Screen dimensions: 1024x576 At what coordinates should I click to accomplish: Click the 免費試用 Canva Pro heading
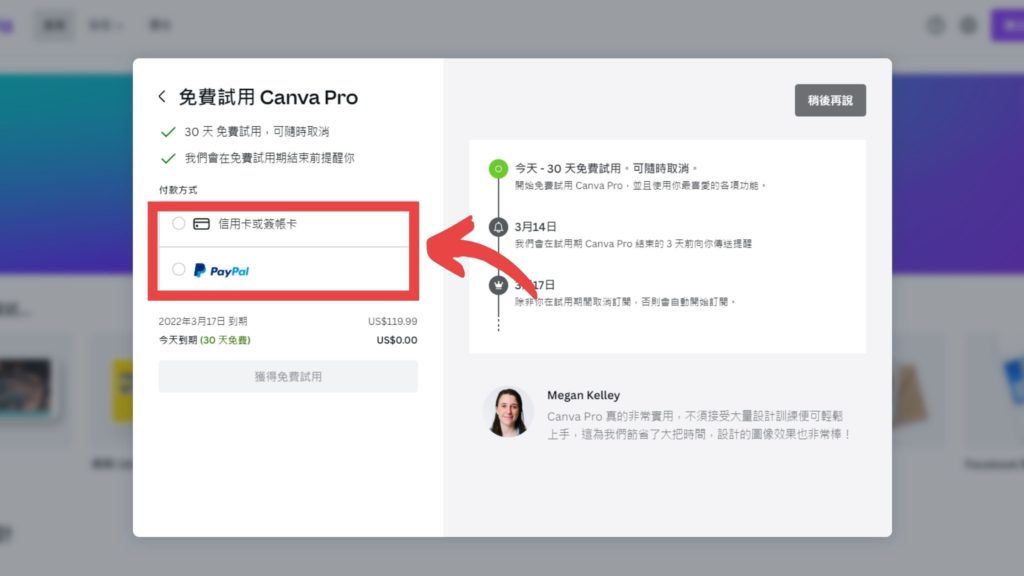(x=268, y=97)
